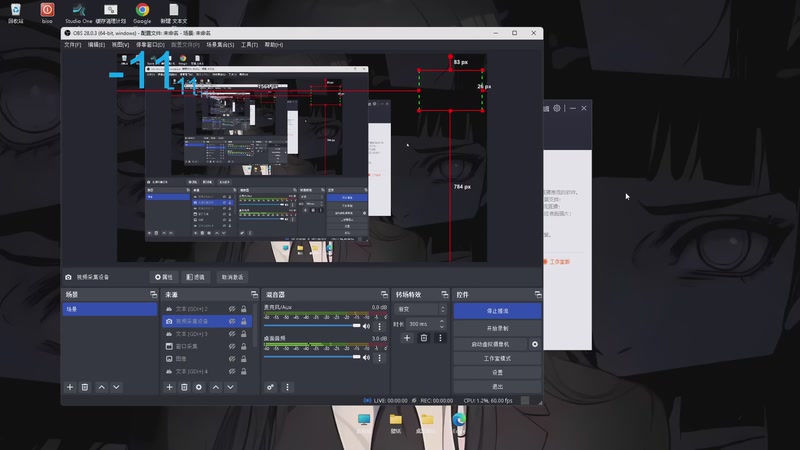Add a new source with the plus icon
The height and width of the screenshot is (450, 800).
click(169, 387)
